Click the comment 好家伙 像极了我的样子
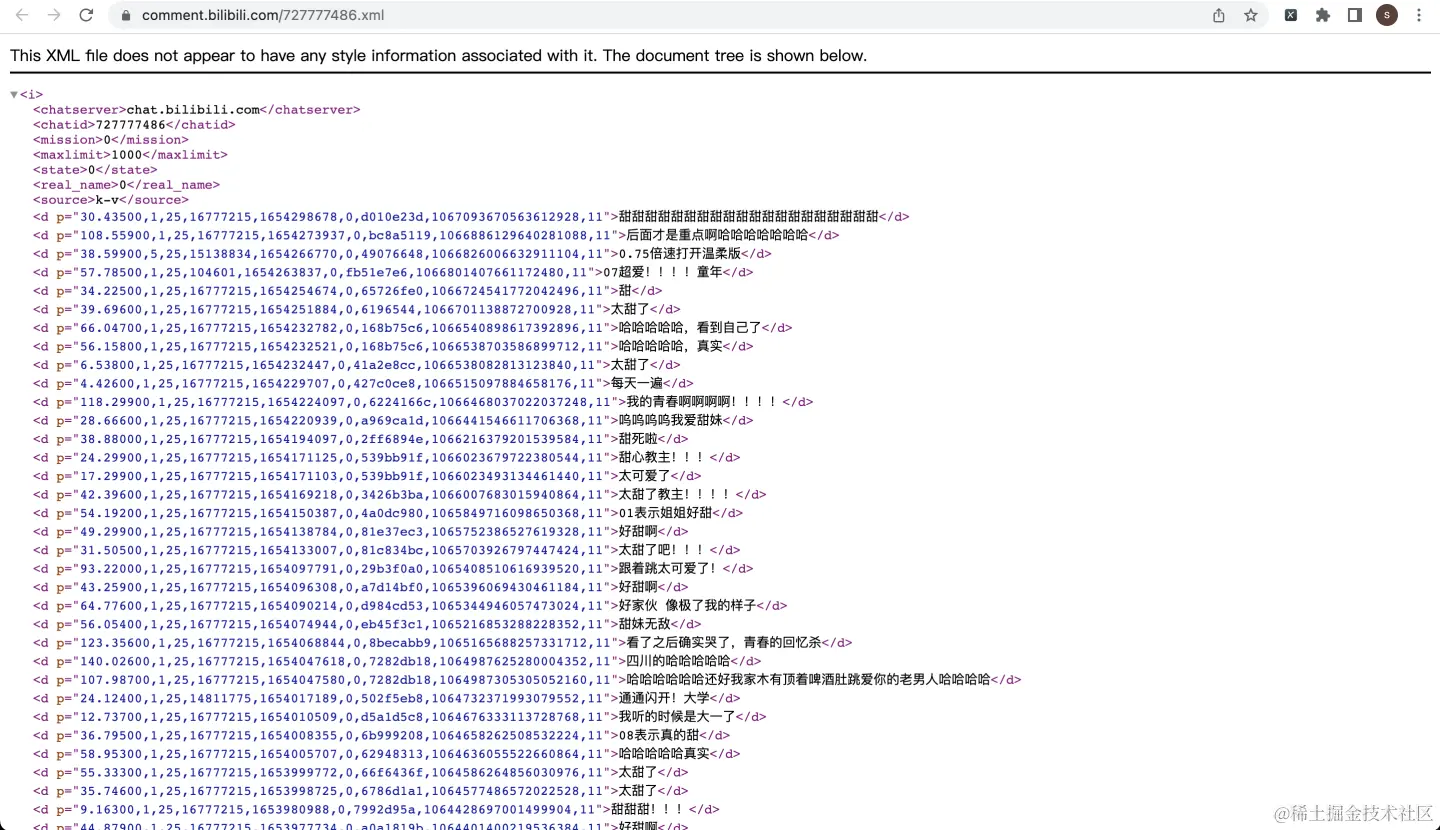This screenshot has height=830, width=1440. coord(688,605)
